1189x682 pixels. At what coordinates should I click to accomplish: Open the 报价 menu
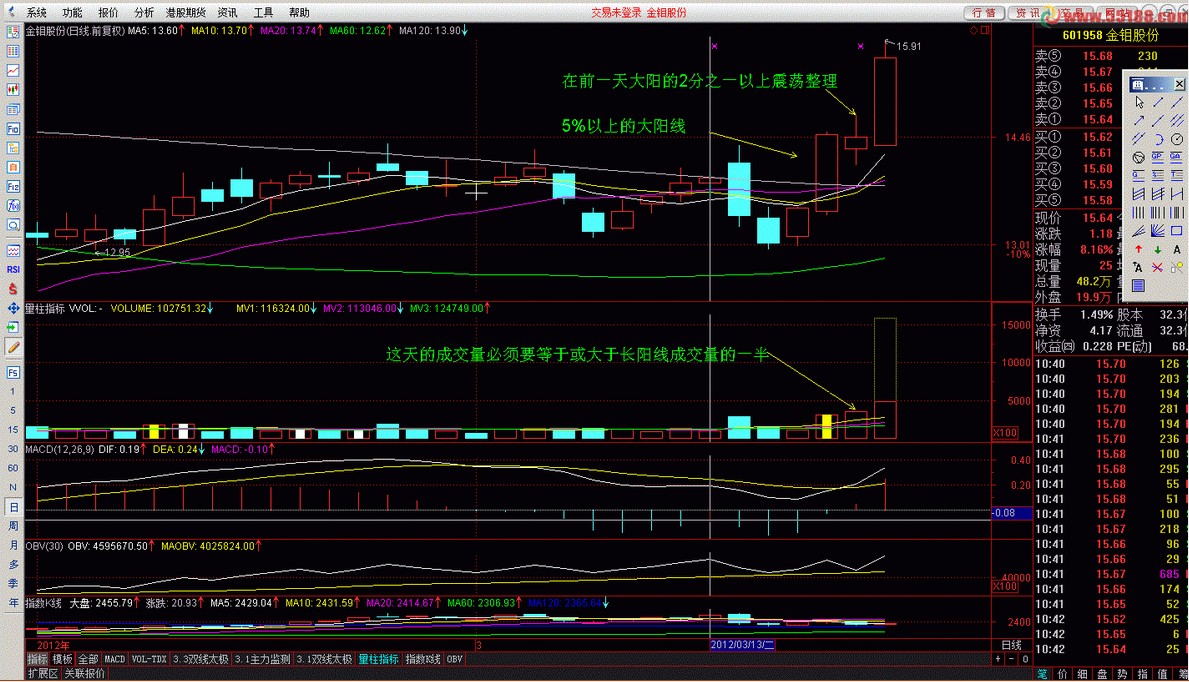pos(108,13)
